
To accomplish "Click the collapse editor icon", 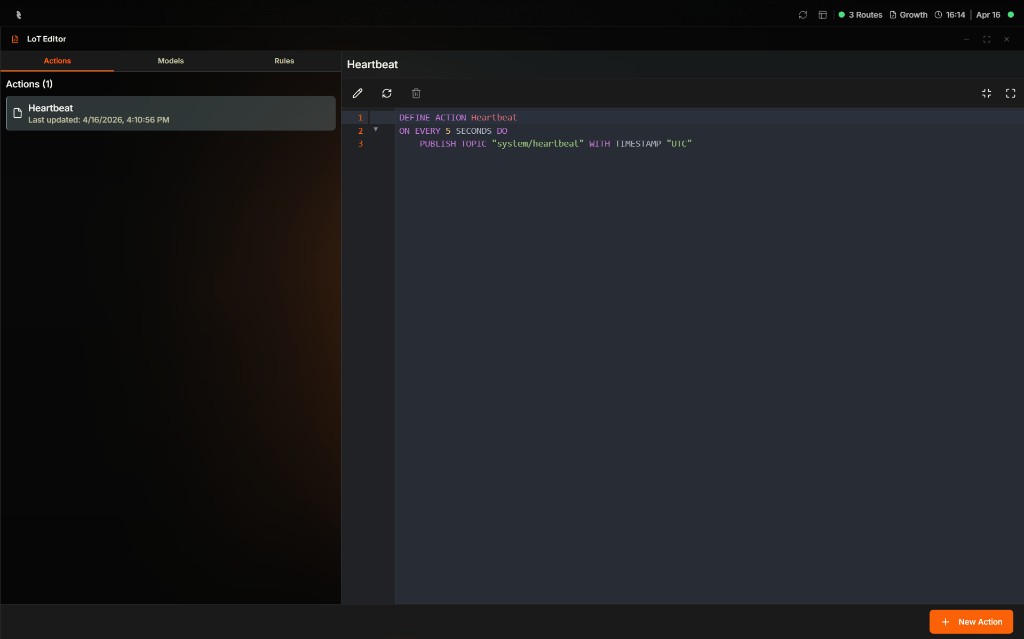I will (x=986, y=93).
